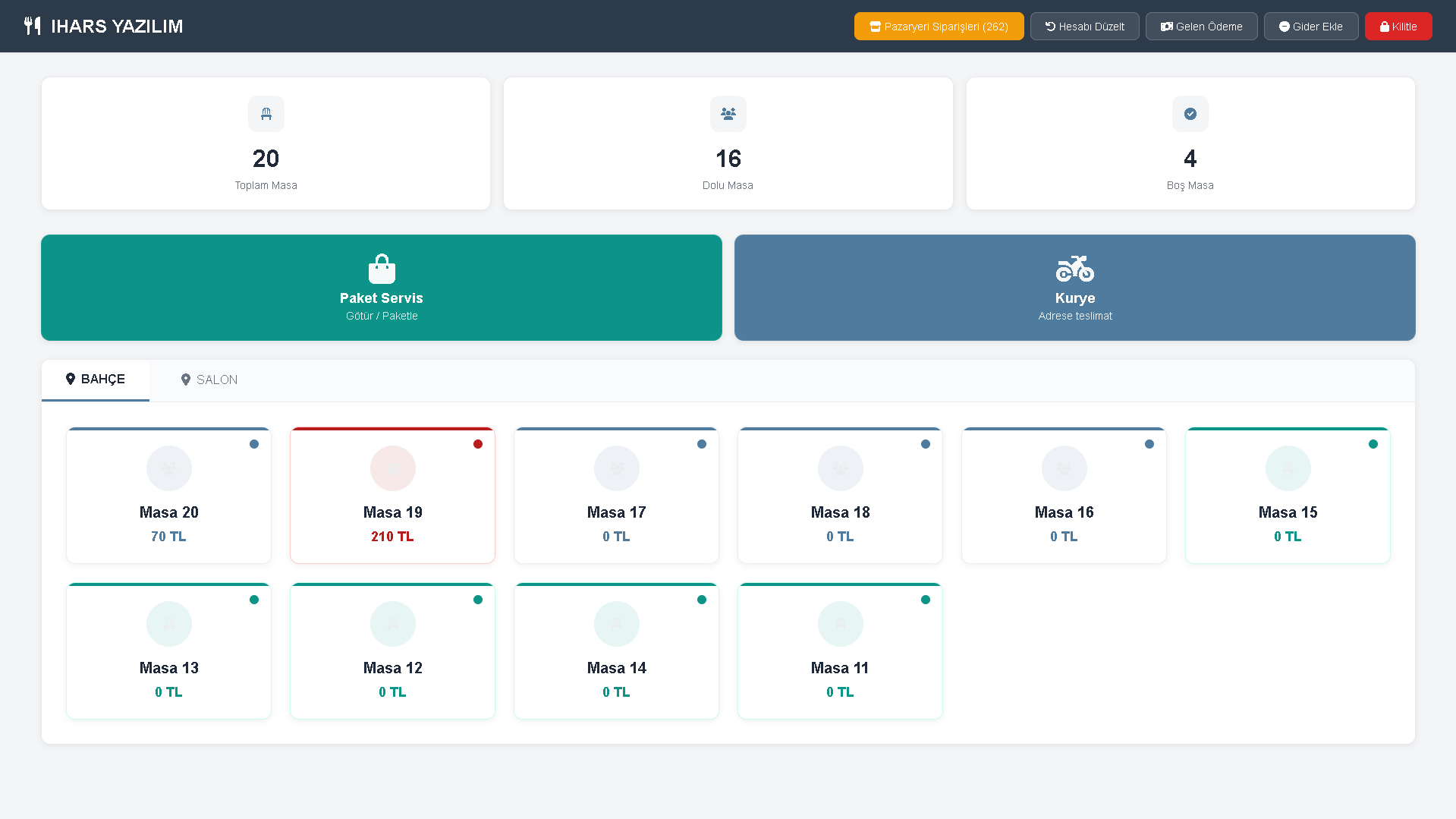Click the checkmark icon above Boş Masa
The height and width of the screenshot is (819, 1456).
(x=1190, y=114)
